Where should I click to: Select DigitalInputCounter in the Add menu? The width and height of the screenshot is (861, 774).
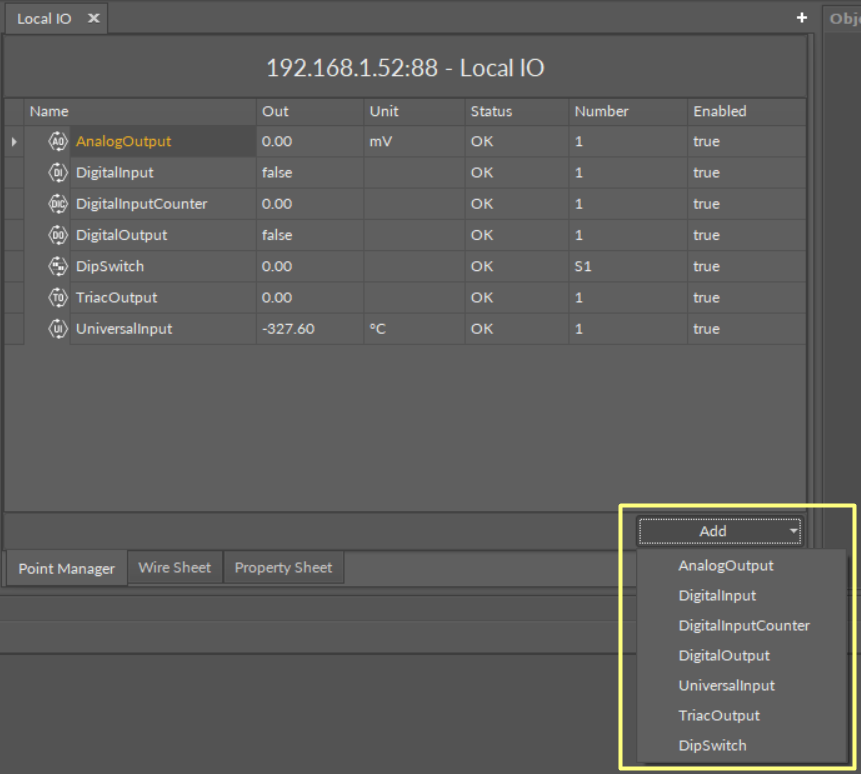pos(743,626)
